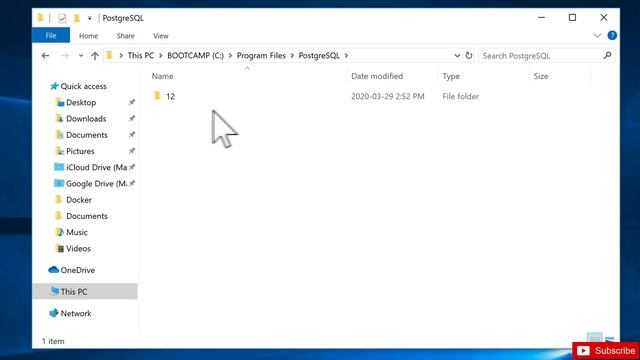The height and width of the screenshot is (360, 640).
Task: Click the pin icon beside Downloads
Action: pyautogui.click(x=131, y=119)
